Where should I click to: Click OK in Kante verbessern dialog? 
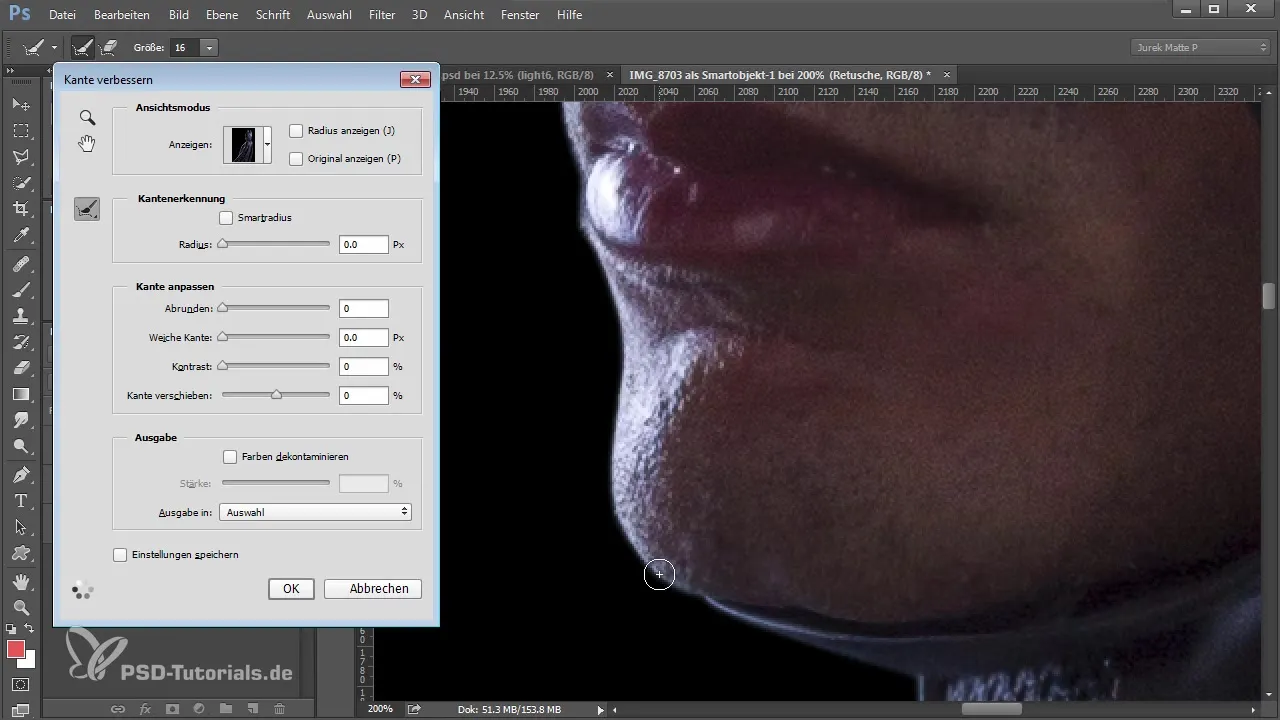click(291, 589)
